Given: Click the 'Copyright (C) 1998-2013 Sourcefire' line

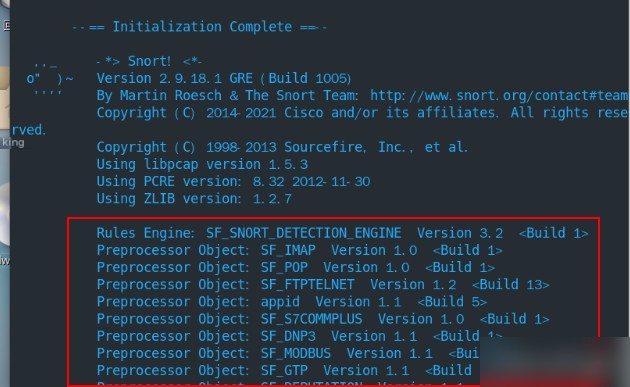Looking at the screenshot, I should 282,147.
